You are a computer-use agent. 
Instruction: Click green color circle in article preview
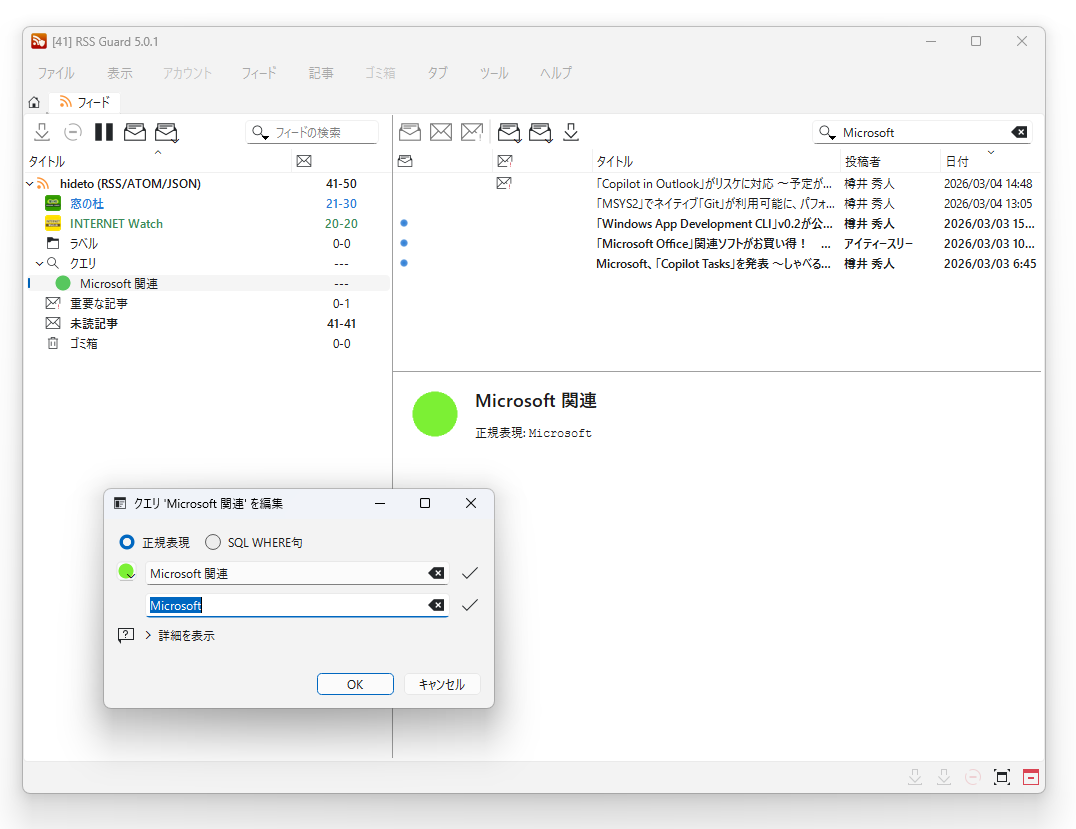click(x=435, y=414)
